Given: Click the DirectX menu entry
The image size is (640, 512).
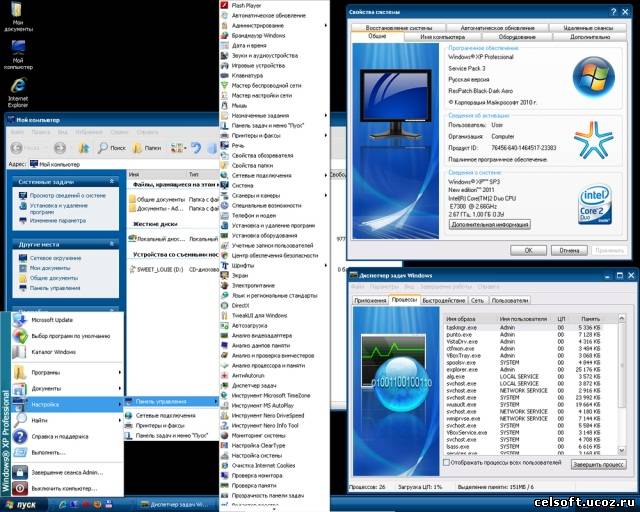Looking at the screenshot, I should click(x=240, y=305).
